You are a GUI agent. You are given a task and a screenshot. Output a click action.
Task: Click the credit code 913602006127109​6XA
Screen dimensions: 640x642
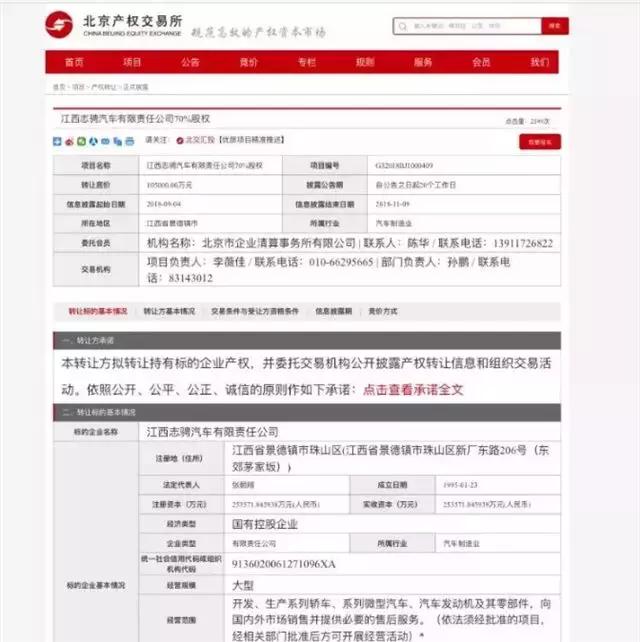(283, 564)
